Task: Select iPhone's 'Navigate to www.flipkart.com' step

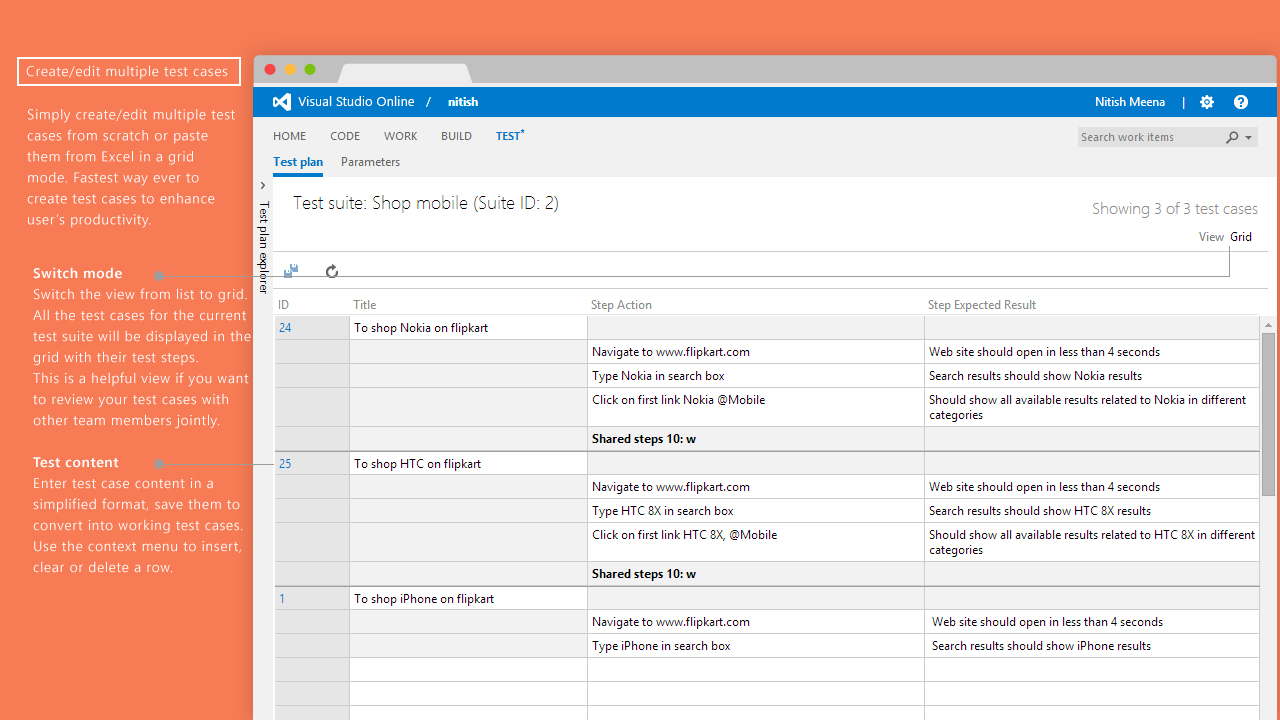Action: [x=756, y=622]
